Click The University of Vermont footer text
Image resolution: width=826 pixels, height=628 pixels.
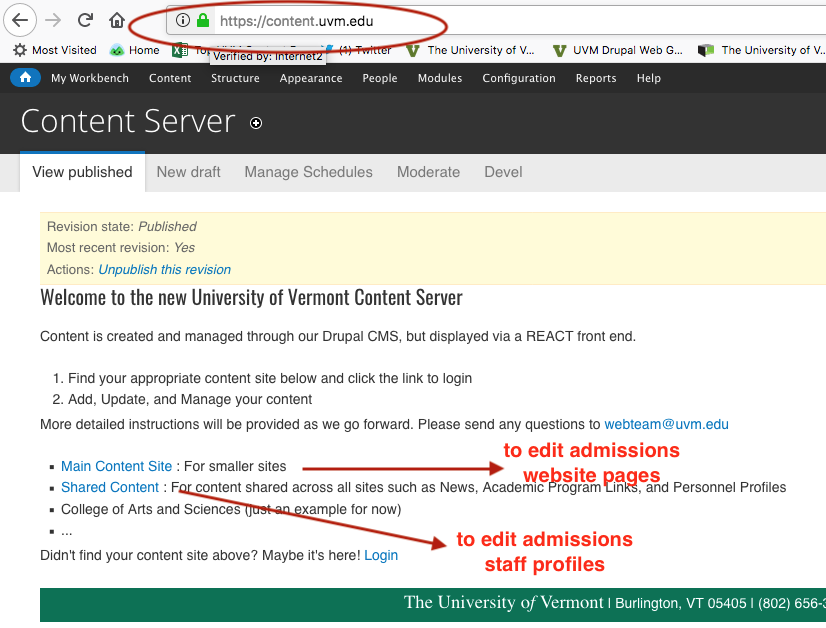503,602
